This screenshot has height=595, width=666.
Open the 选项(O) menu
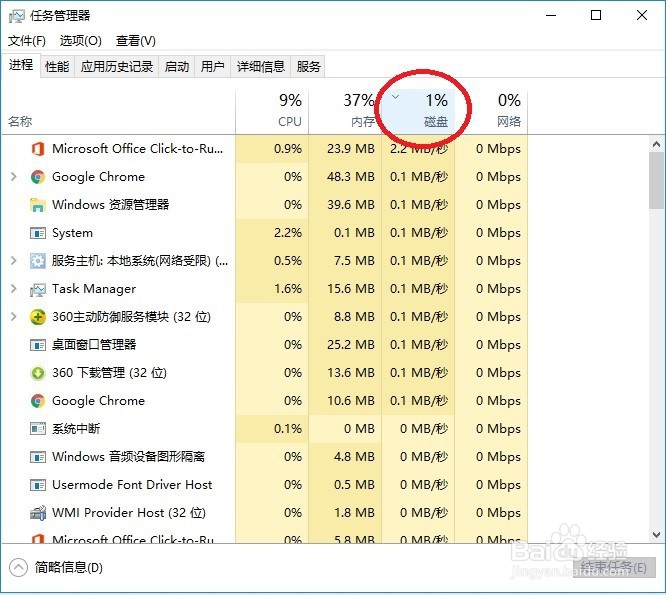point(81,41)
